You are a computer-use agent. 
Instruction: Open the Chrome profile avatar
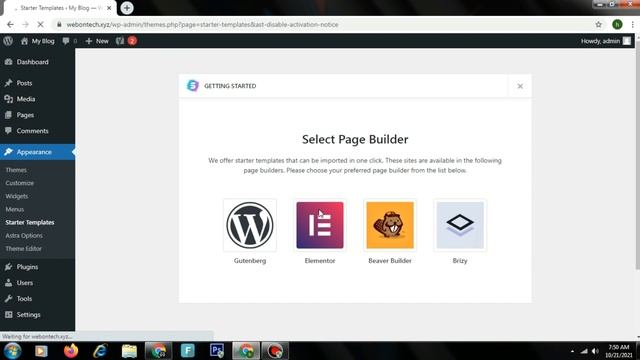click(617, 24)
